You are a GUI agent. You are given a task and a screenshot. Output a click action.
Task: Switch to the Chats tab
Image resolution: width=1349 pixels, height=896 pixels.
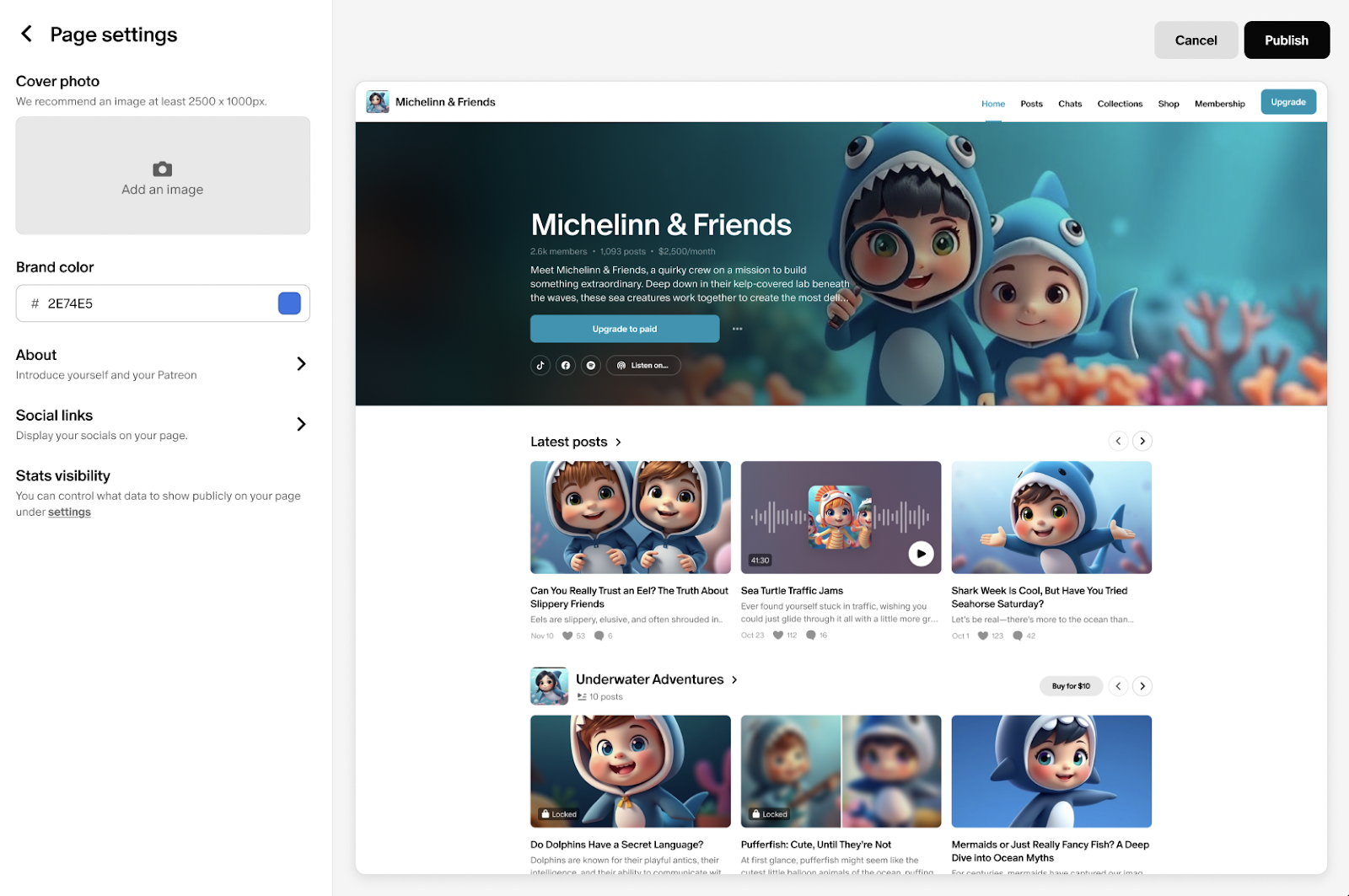pyautogui.click(x=1070, y=104)
